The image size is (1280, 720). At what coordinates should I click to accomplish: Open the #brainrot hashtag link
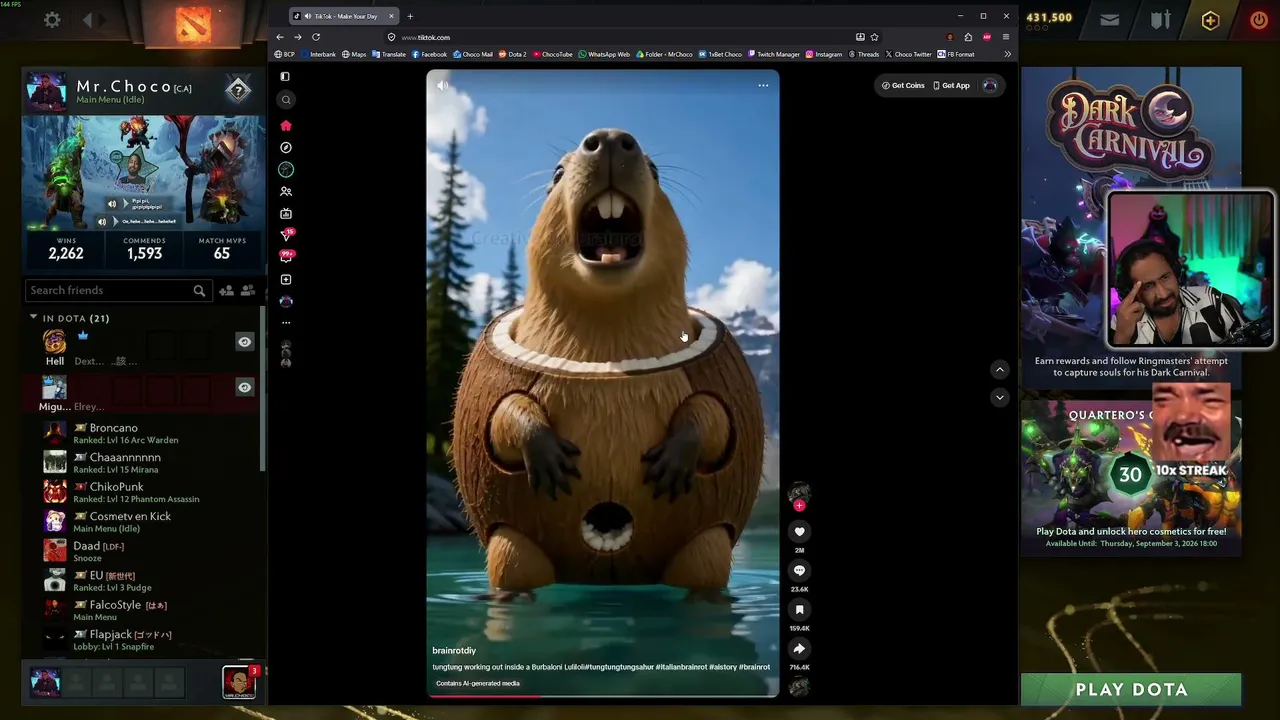click(754, 667)
